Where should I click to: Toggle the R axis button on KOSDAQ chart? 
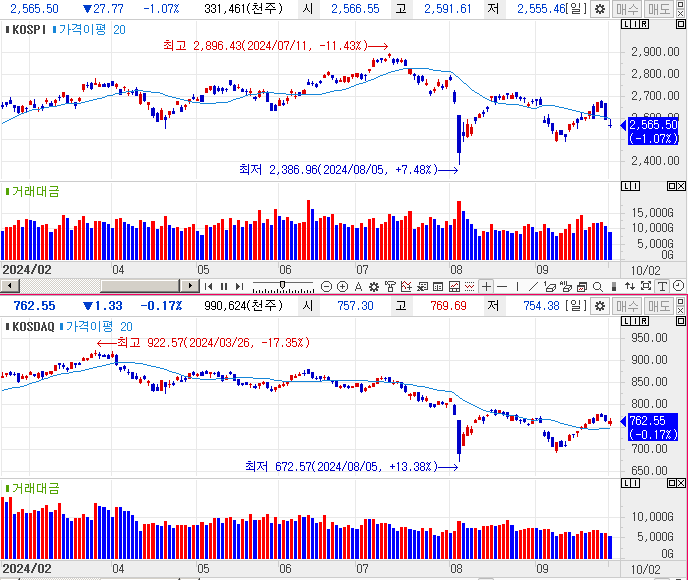(x=644, y=322)
